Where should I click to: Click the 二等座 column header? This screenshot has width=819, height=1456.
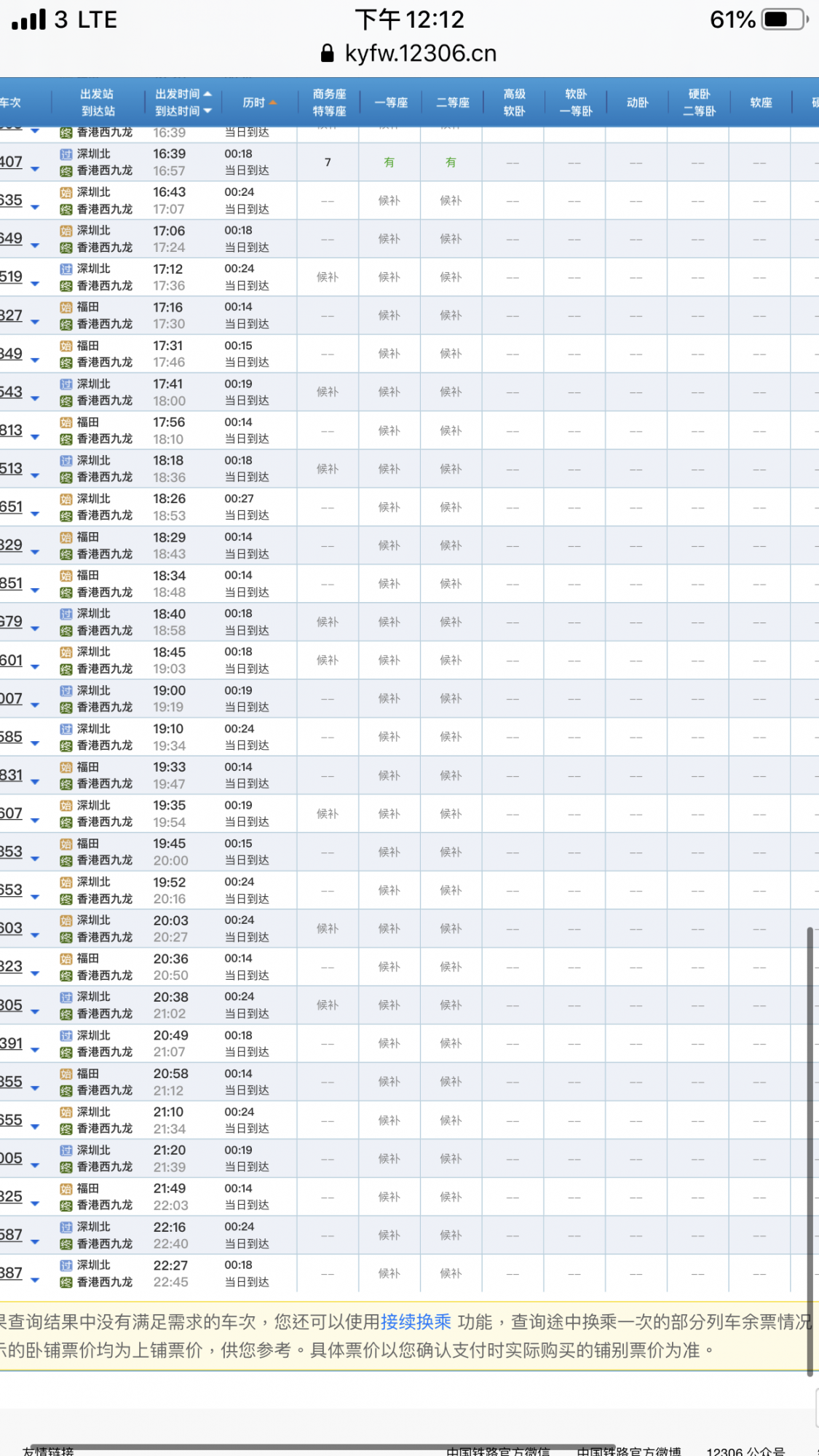click(452, 103)
